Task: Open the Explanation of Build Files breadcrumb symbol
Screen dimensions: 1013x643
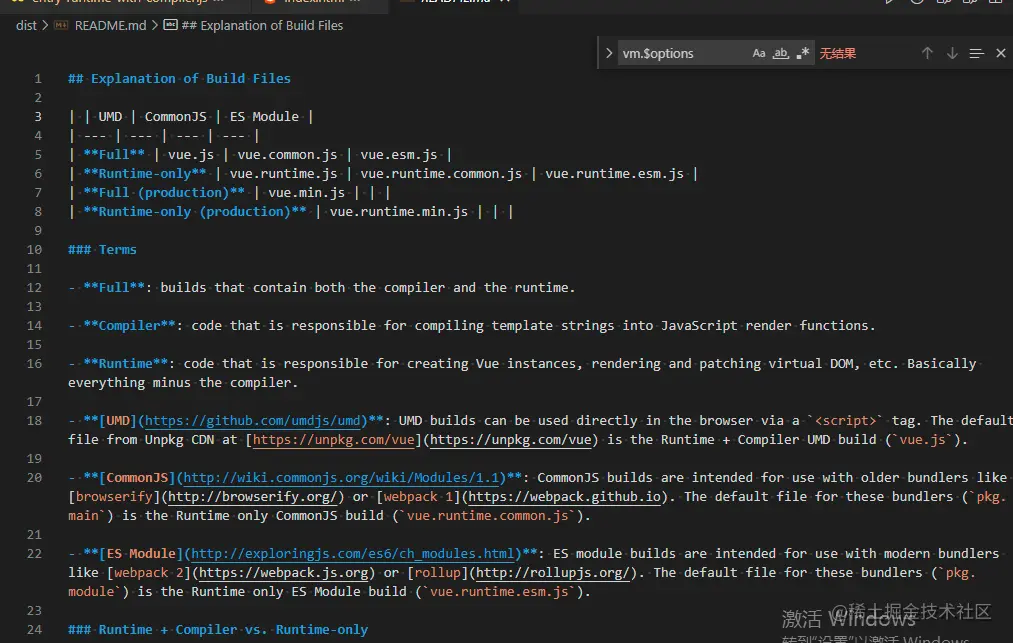Action: [262, 25]
